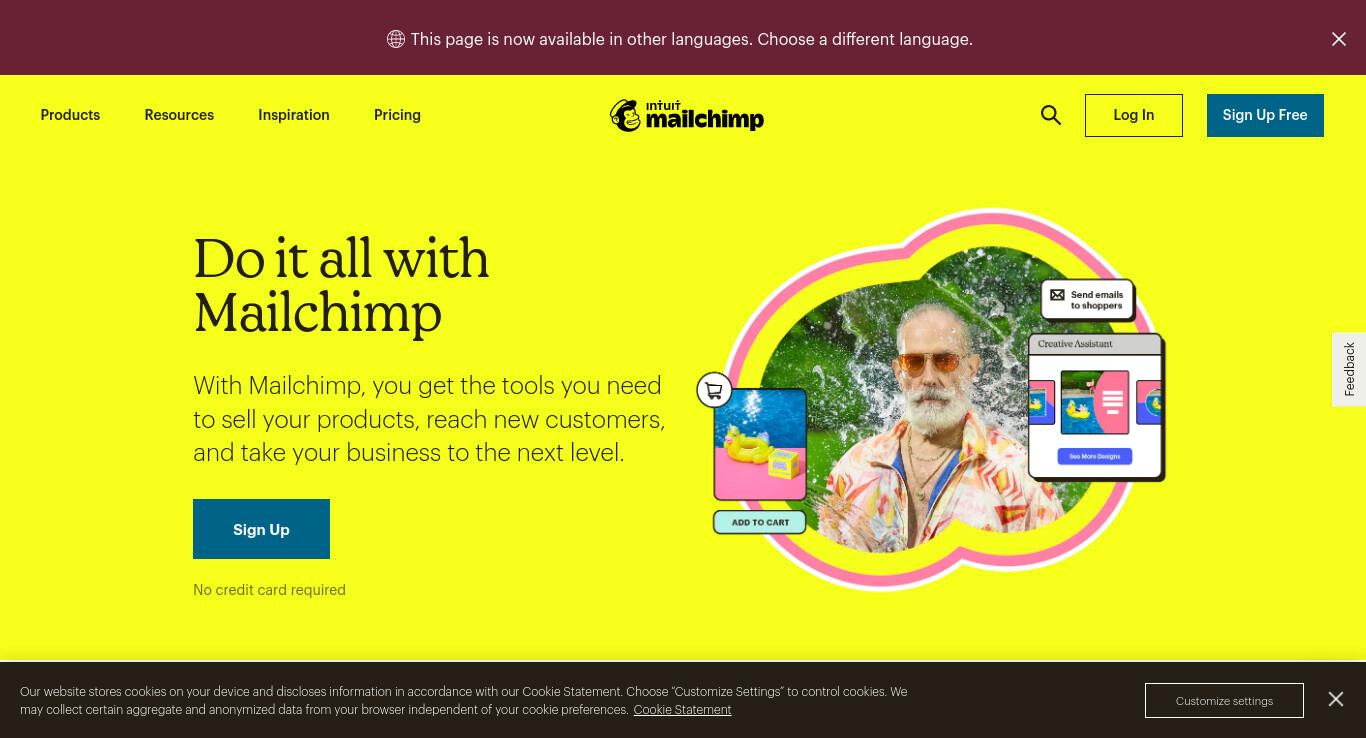The width and height of the screenshot is (1366, 738).
Task: Click the globe icon in the language banner
Action: [396, 39]
